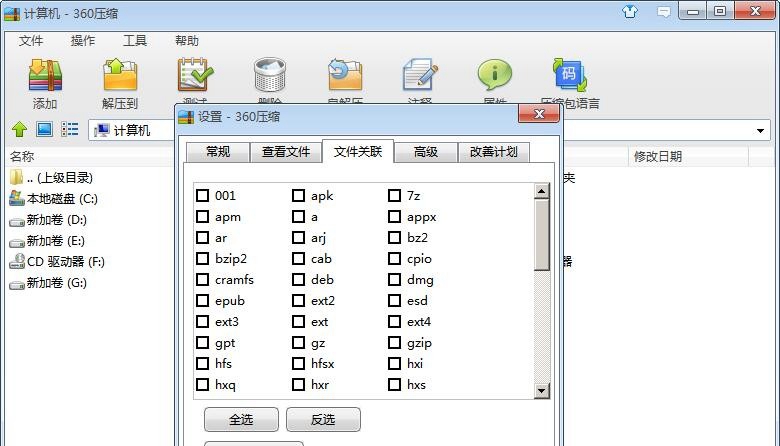Click the green Properties info icon

pyautogui.click(x=494, y=75)
